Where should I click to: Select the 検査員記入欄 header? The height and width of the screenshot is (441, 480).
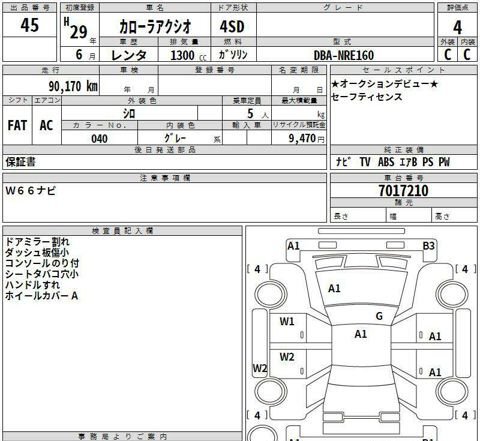[122, 231]
